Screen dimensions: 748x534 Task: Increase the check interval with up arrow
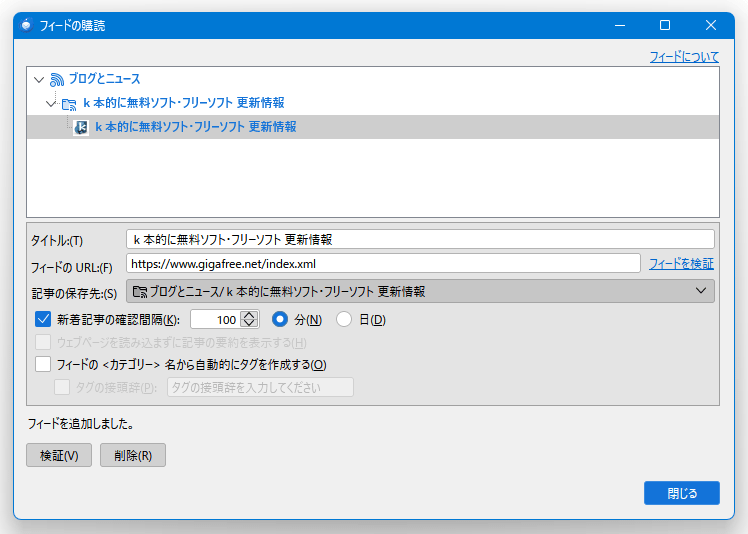(249, 315)
